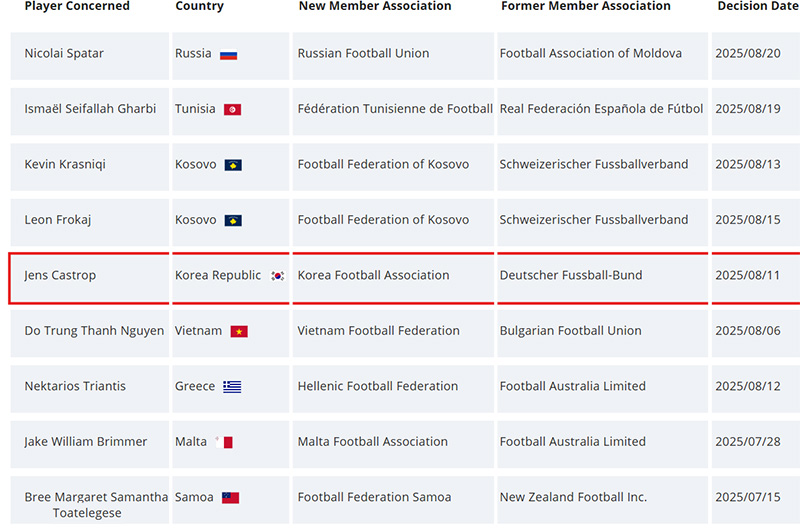Click the country name Vietnam

point(198,331)
